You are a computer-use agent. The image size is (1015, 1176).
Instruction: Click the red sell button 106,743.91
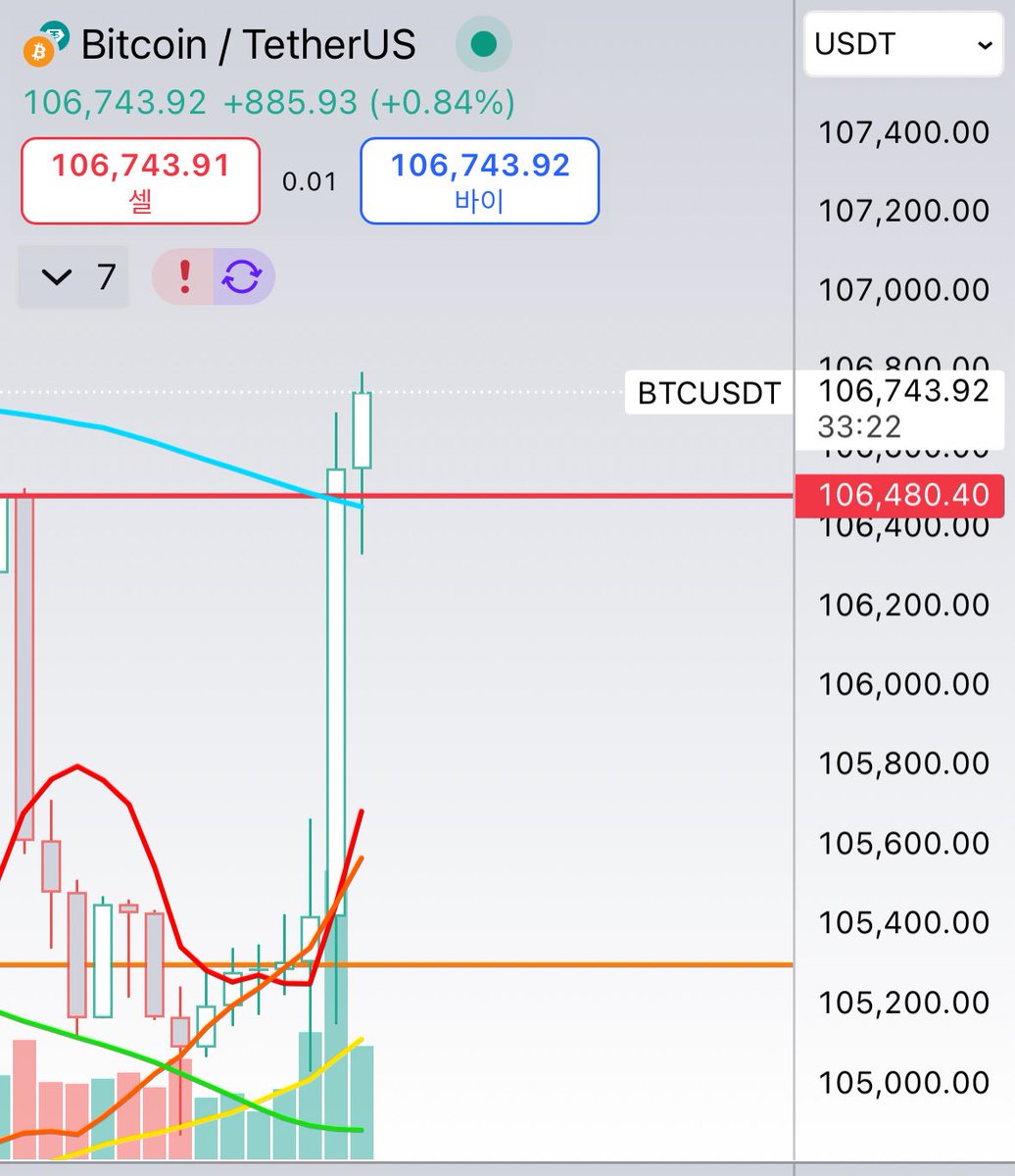[x=140, y=181]
